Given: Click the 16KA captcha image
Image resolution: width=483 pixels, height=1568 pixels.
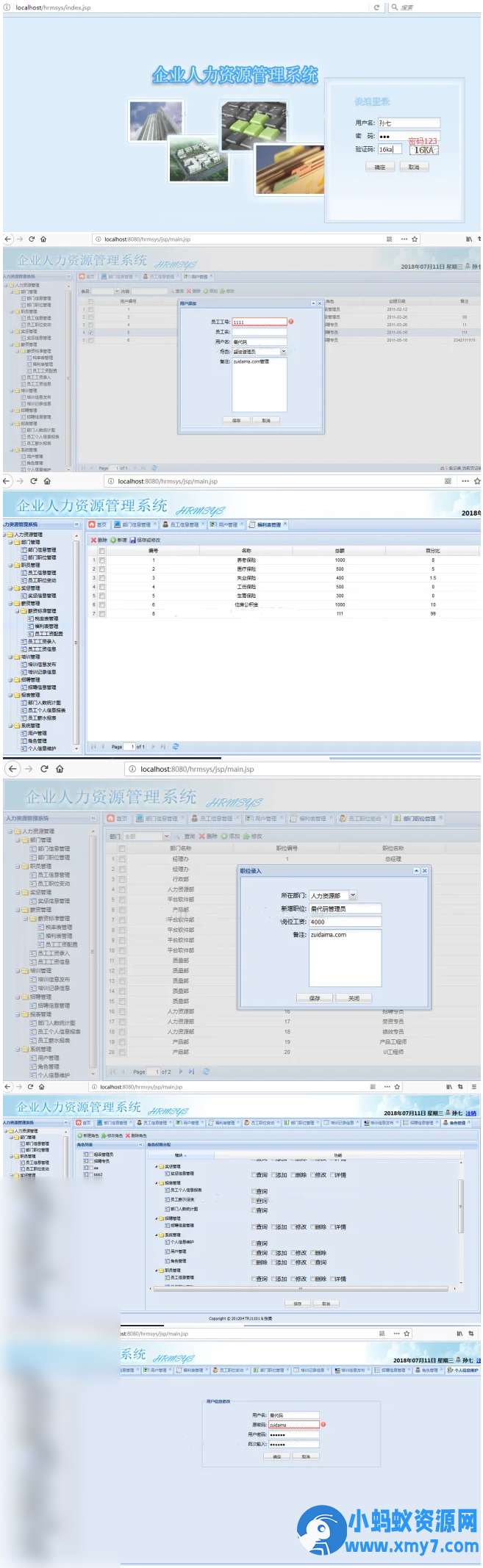Looking at the screenshot, I should pyautogui.click(x=423, y=150).
